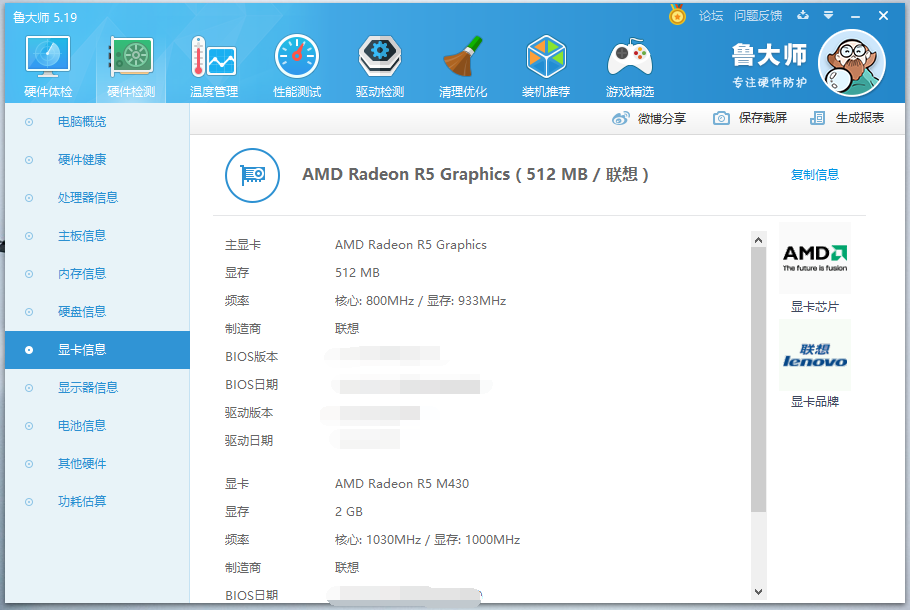Image resolution: width=910 pixels, height=610 pixels.
Task: Select 显卡信息 in sidebar
Action: [x=98, y=350]
